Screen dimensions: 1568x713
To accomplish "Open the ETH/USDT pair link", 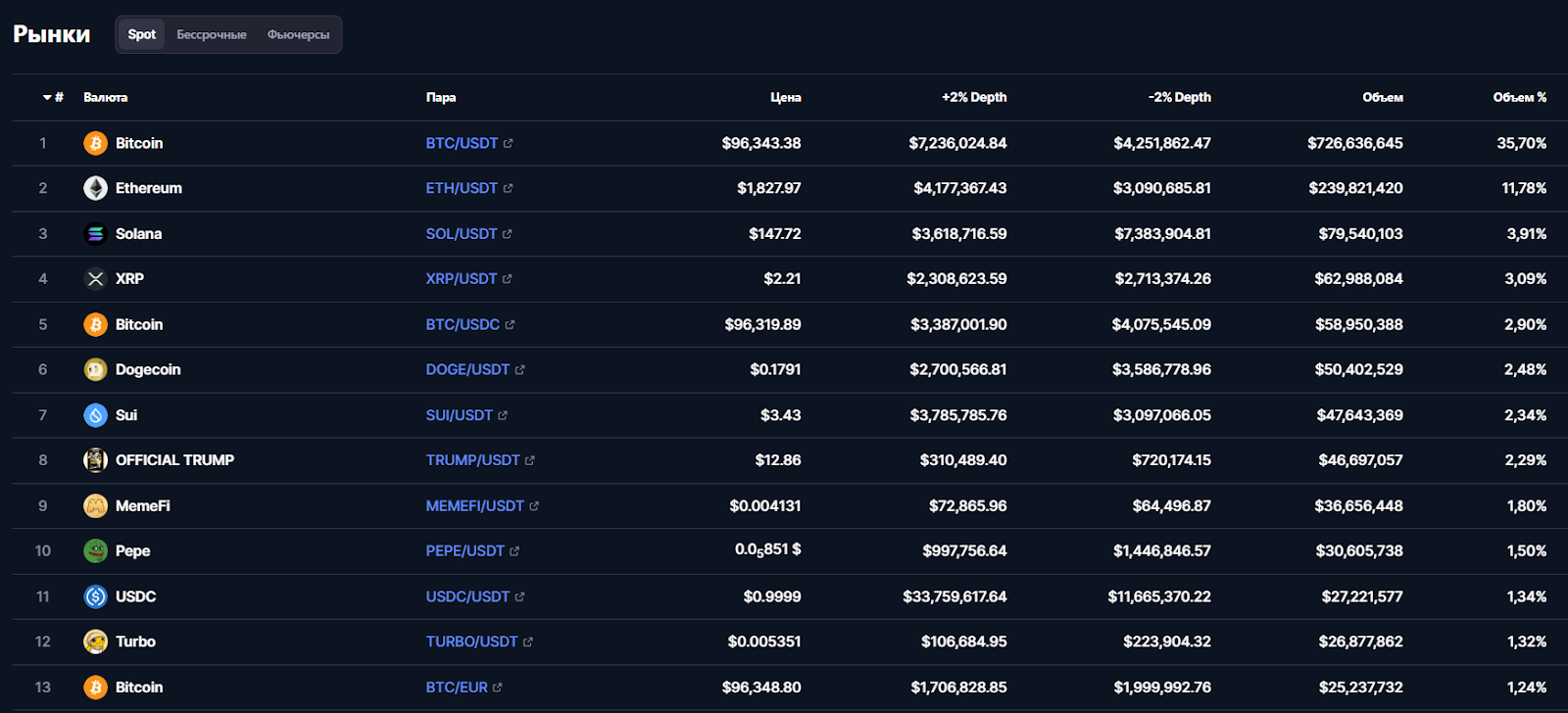I will click(462, 188).
